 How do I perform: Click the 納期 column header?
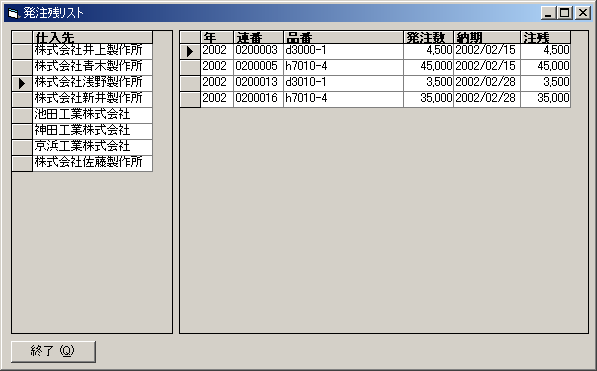click(487, 37)
